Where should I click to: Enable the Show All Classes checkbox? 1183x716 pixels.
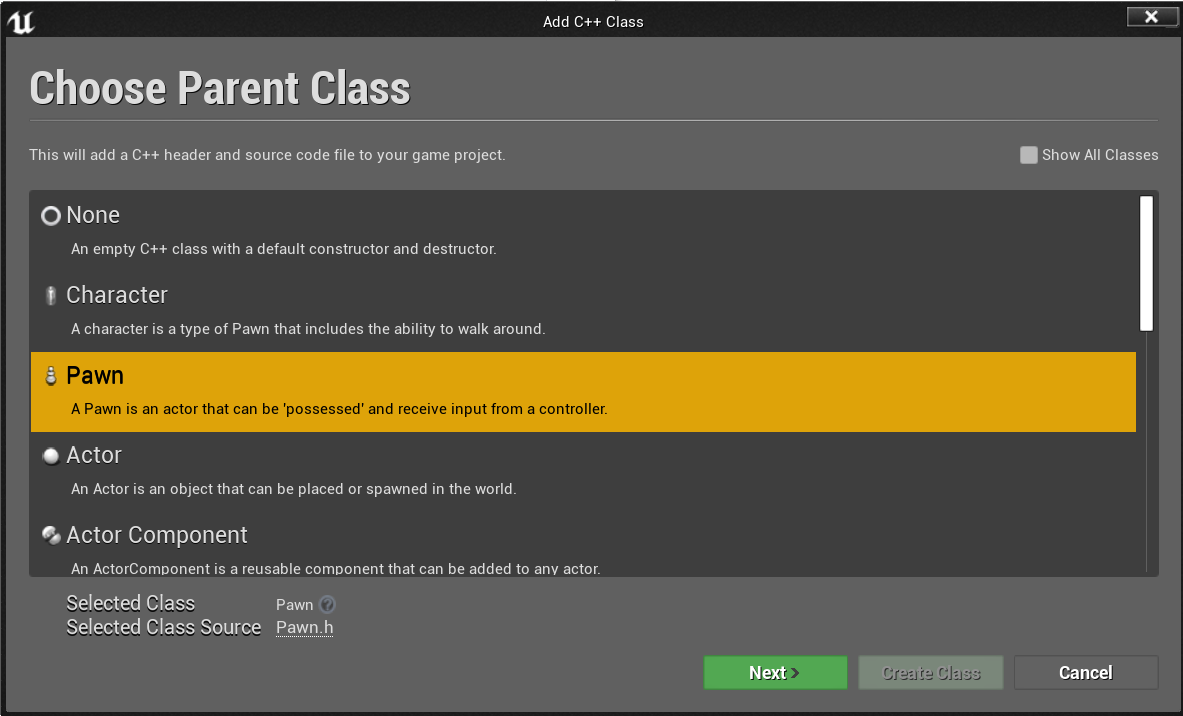(x=1028, y=155)
